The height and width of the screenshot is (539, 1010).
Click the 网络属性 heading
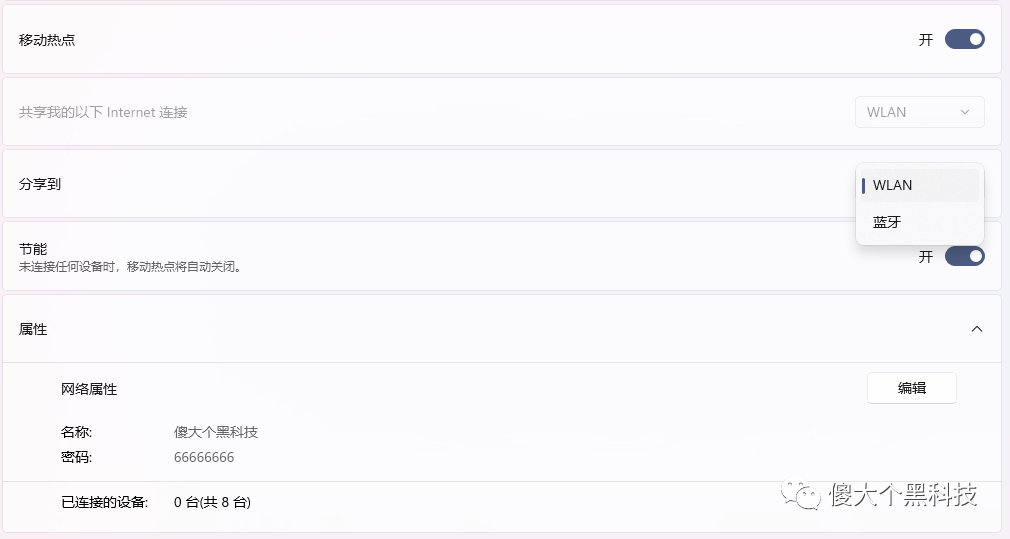89,389
